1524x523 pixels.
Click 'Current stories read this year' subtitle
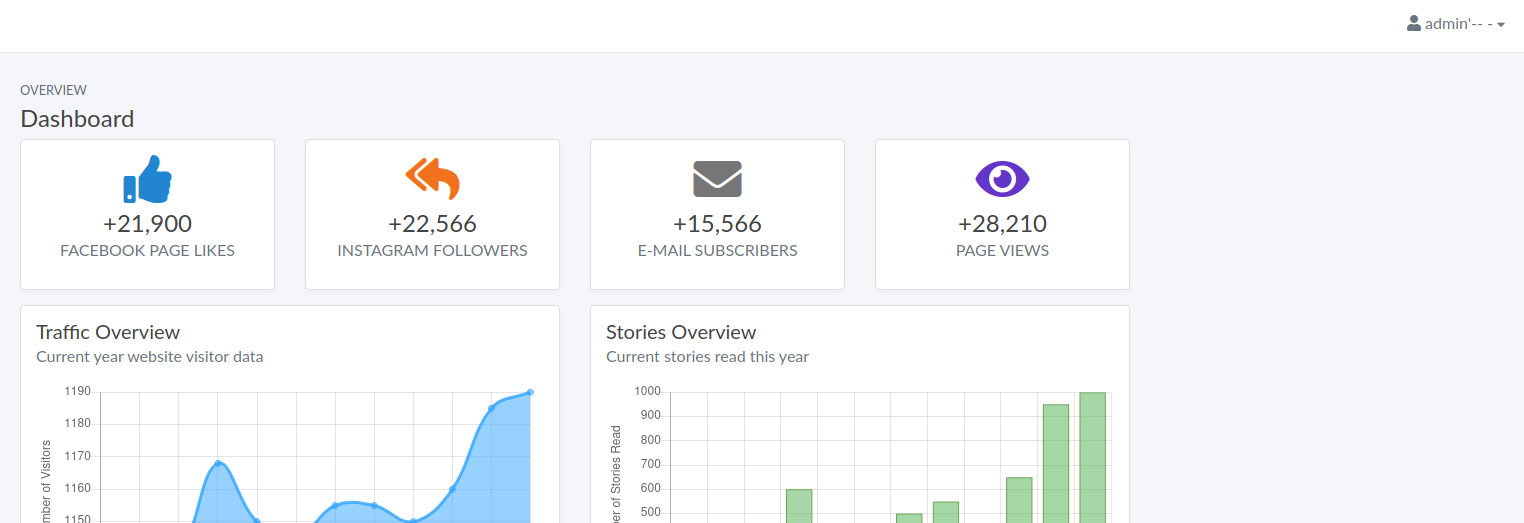[x=707, y=356]
